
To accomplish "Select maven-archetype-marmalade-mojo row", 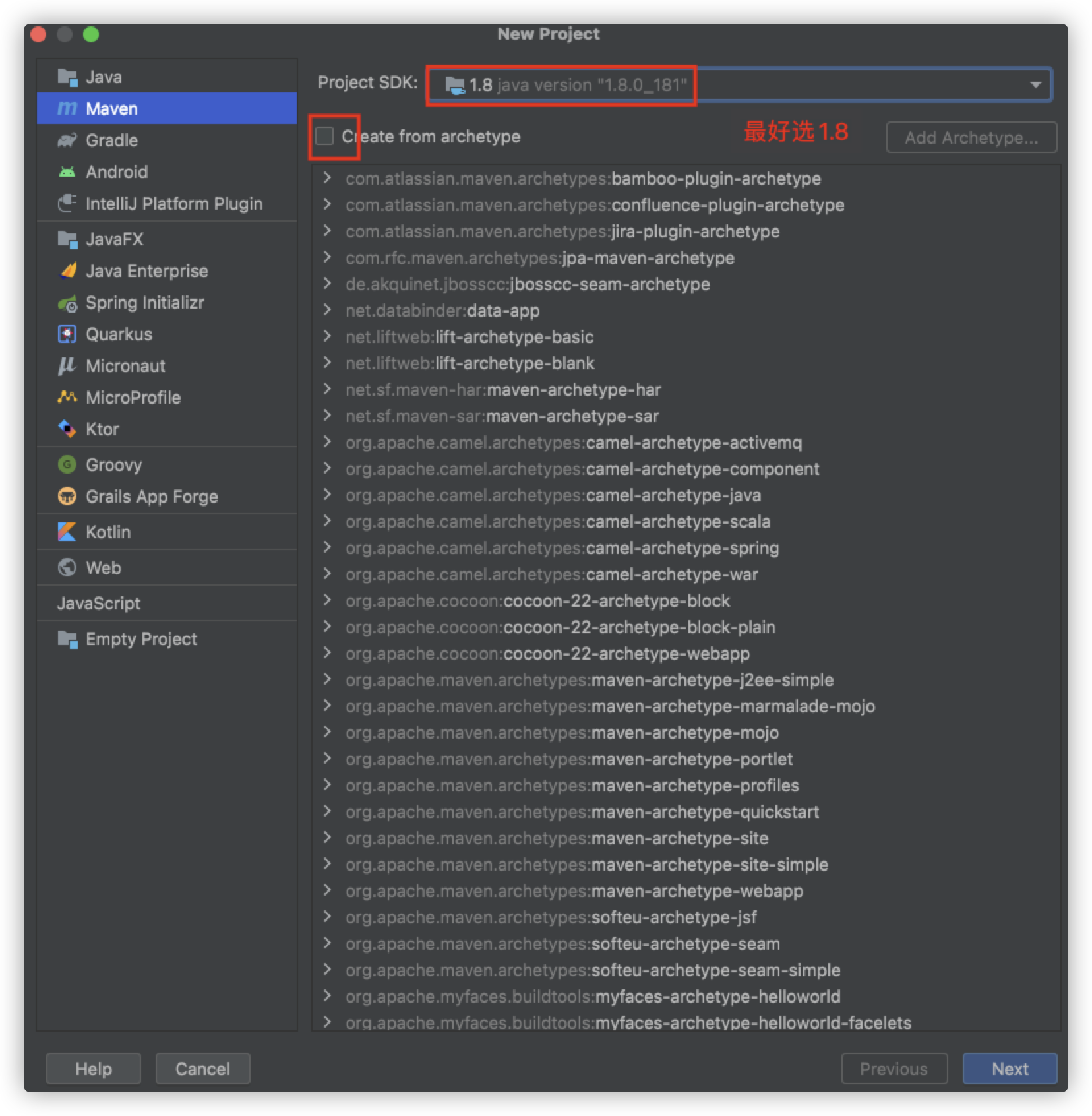I will [686, 706].
